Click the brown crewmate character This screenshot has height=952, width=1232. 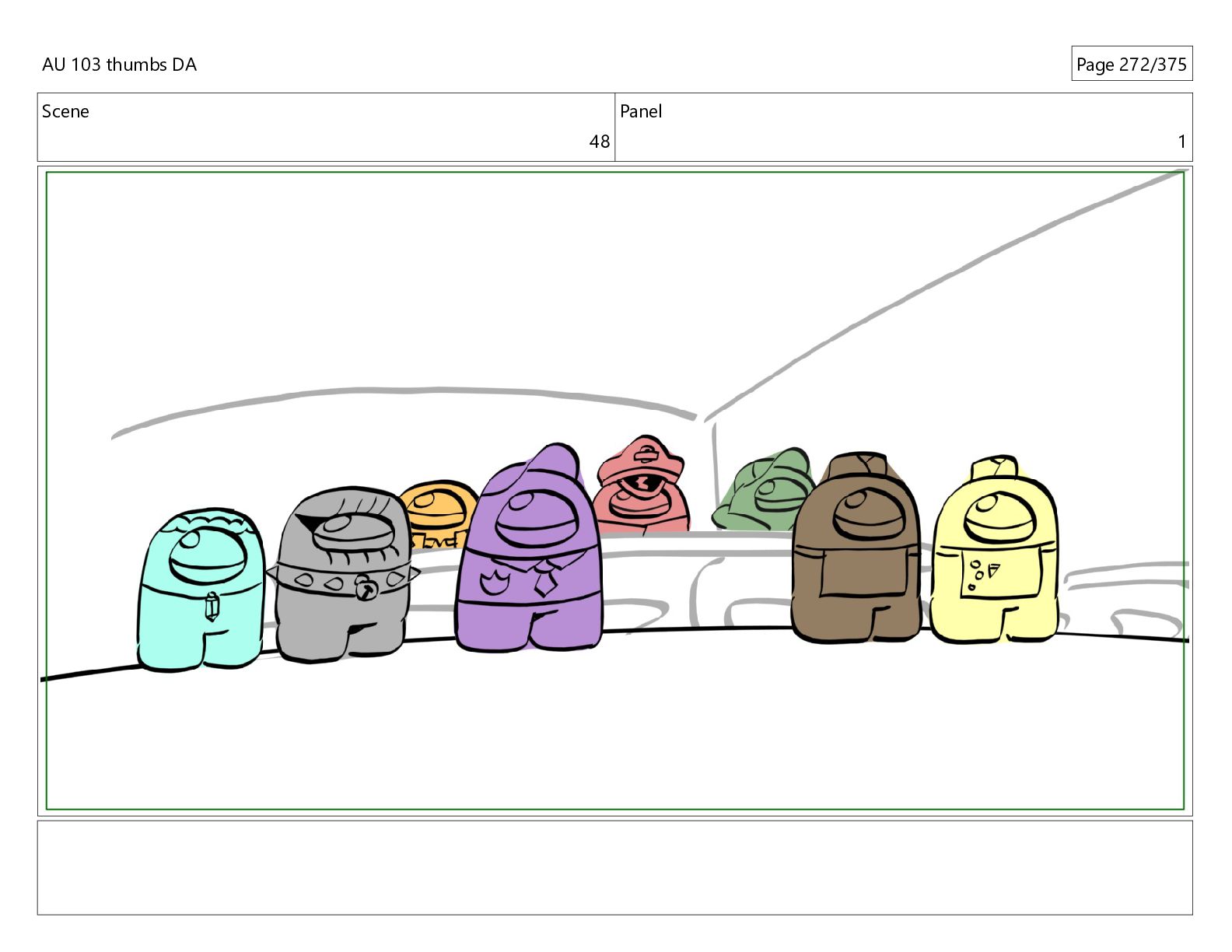click(856, 548)
